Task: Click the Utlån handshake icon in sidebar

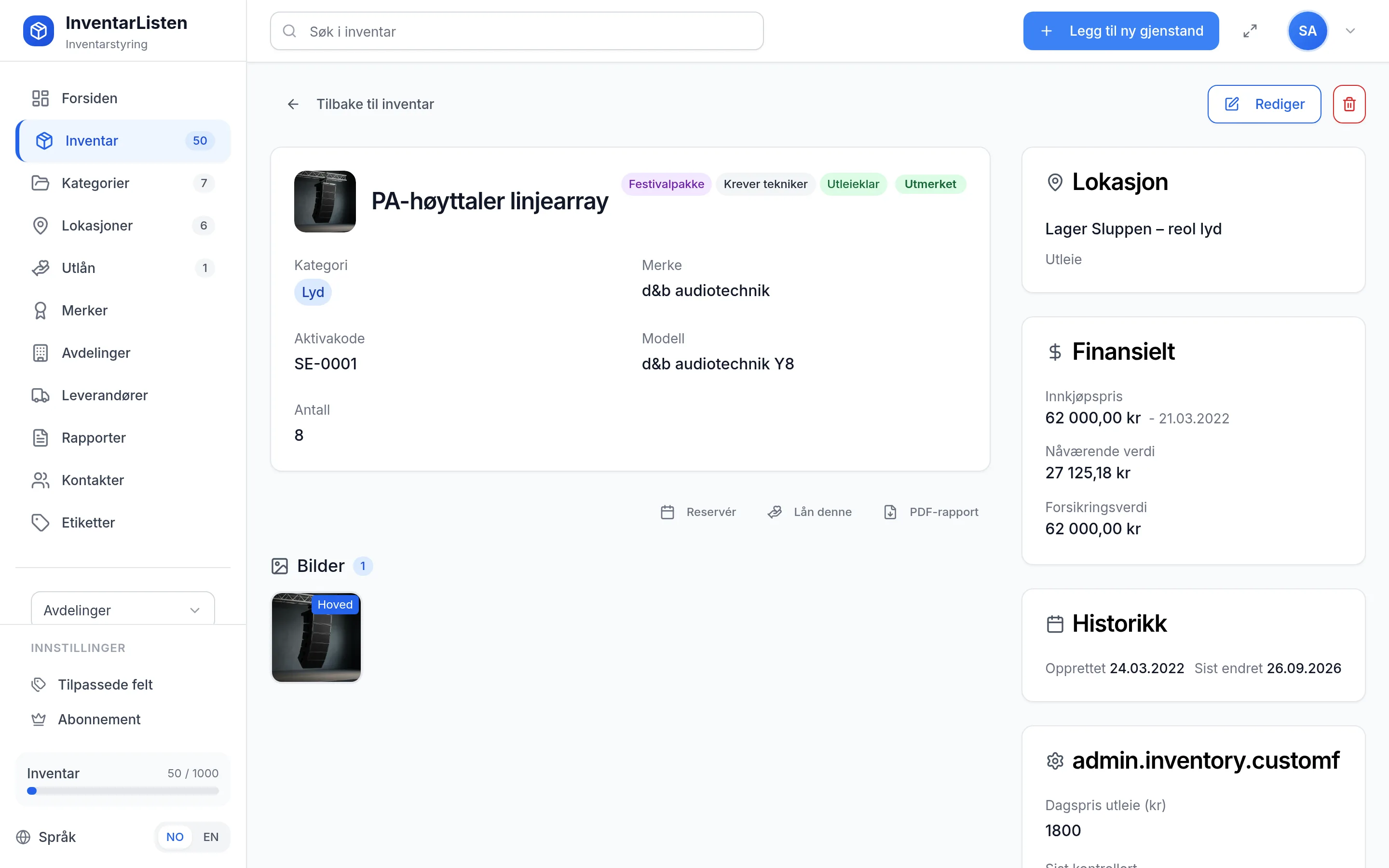Action: pyautogui.click(x=40, y=268)
